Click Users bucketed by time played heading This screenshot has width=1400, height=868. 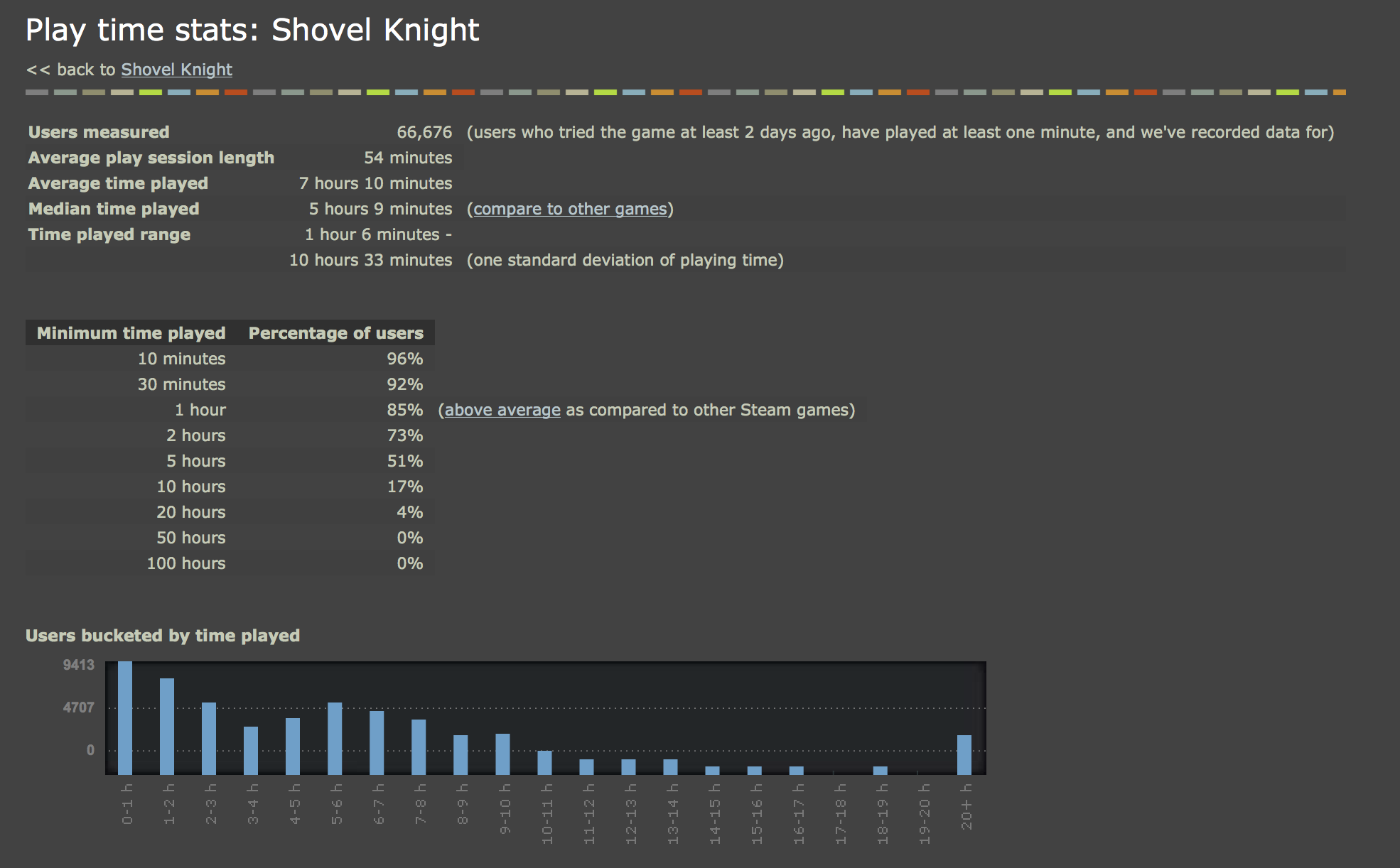(x=163, y=636)
